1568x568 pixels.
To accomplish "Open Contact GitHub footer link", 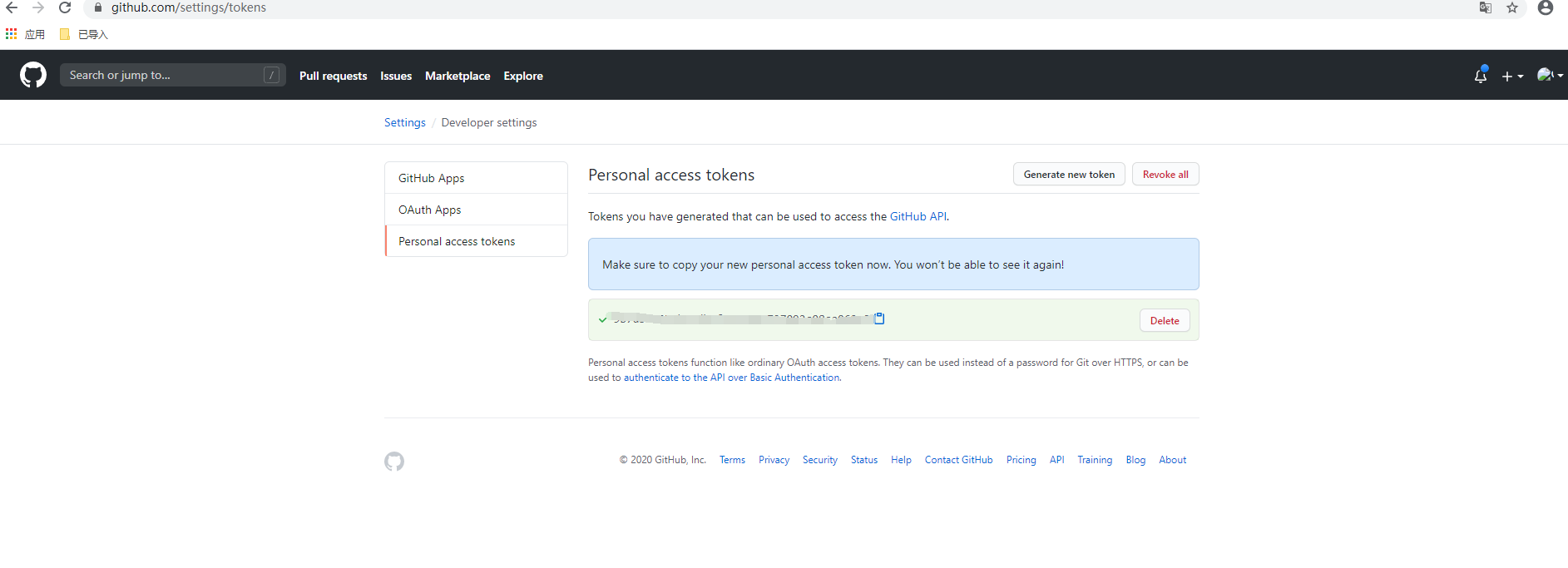I will click(x=959, y=460).
